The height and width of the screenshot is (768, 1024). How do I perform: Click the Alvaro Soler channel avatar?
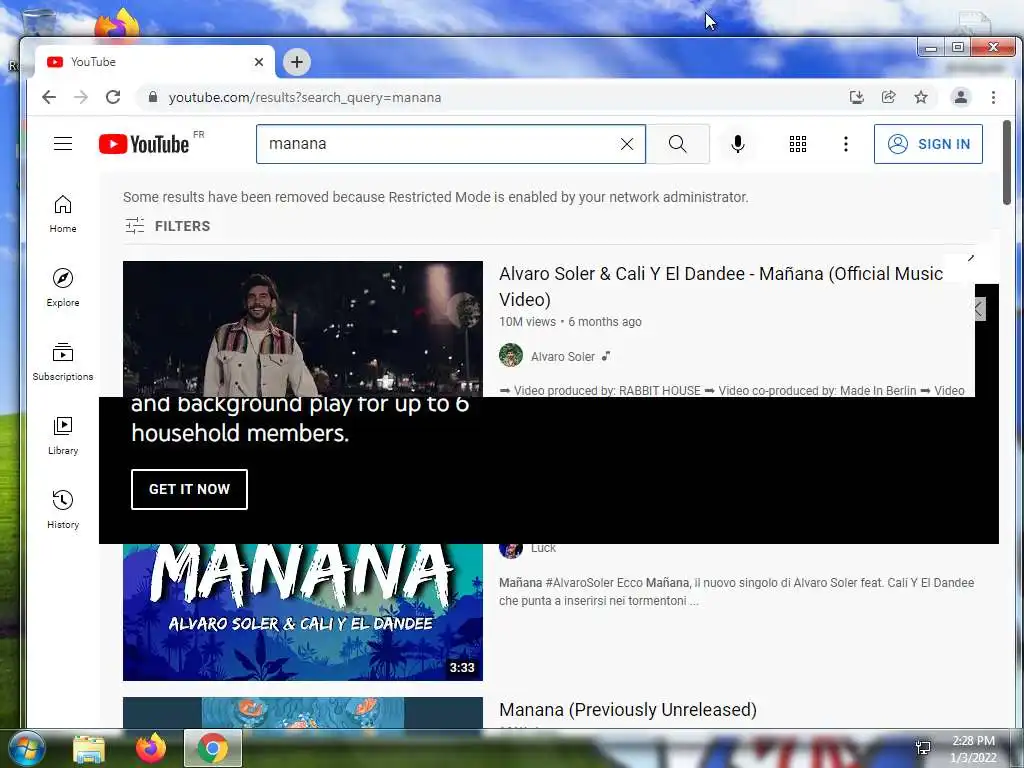511,356
